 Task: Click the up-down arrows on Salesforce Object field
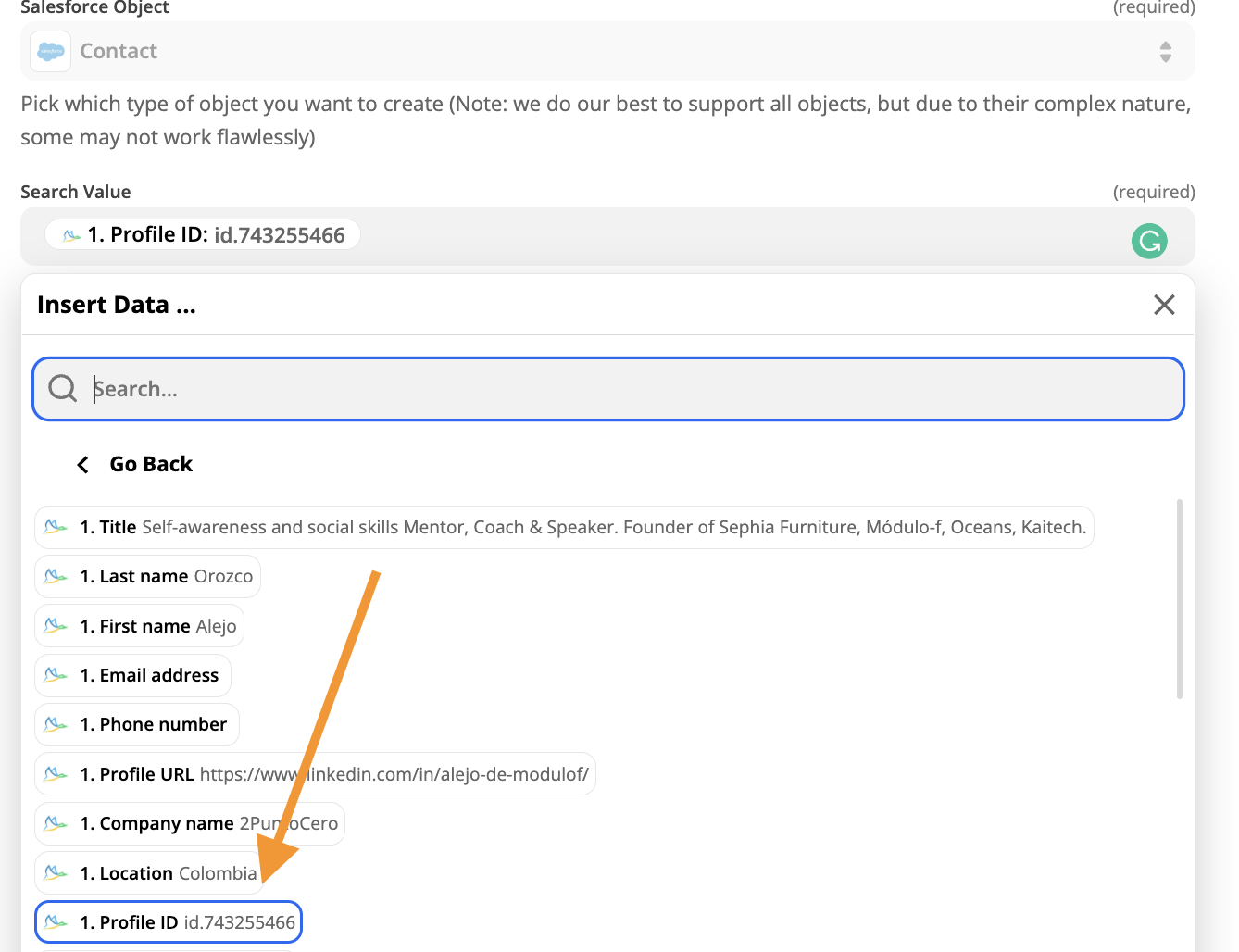click(1166, 52)
